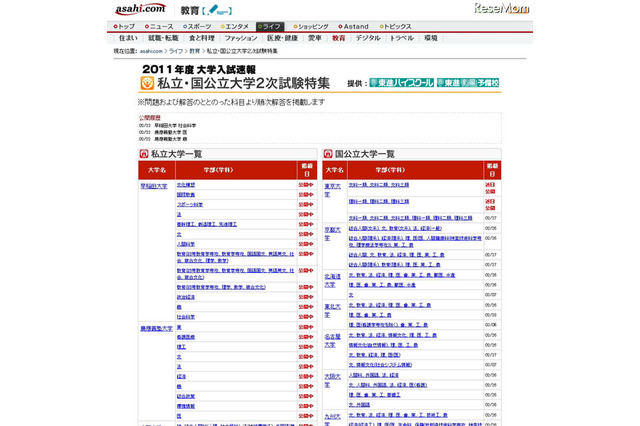640x426 pixels.
Task: Open the 大阪大学 link in the national table
Action: [332, 380]
